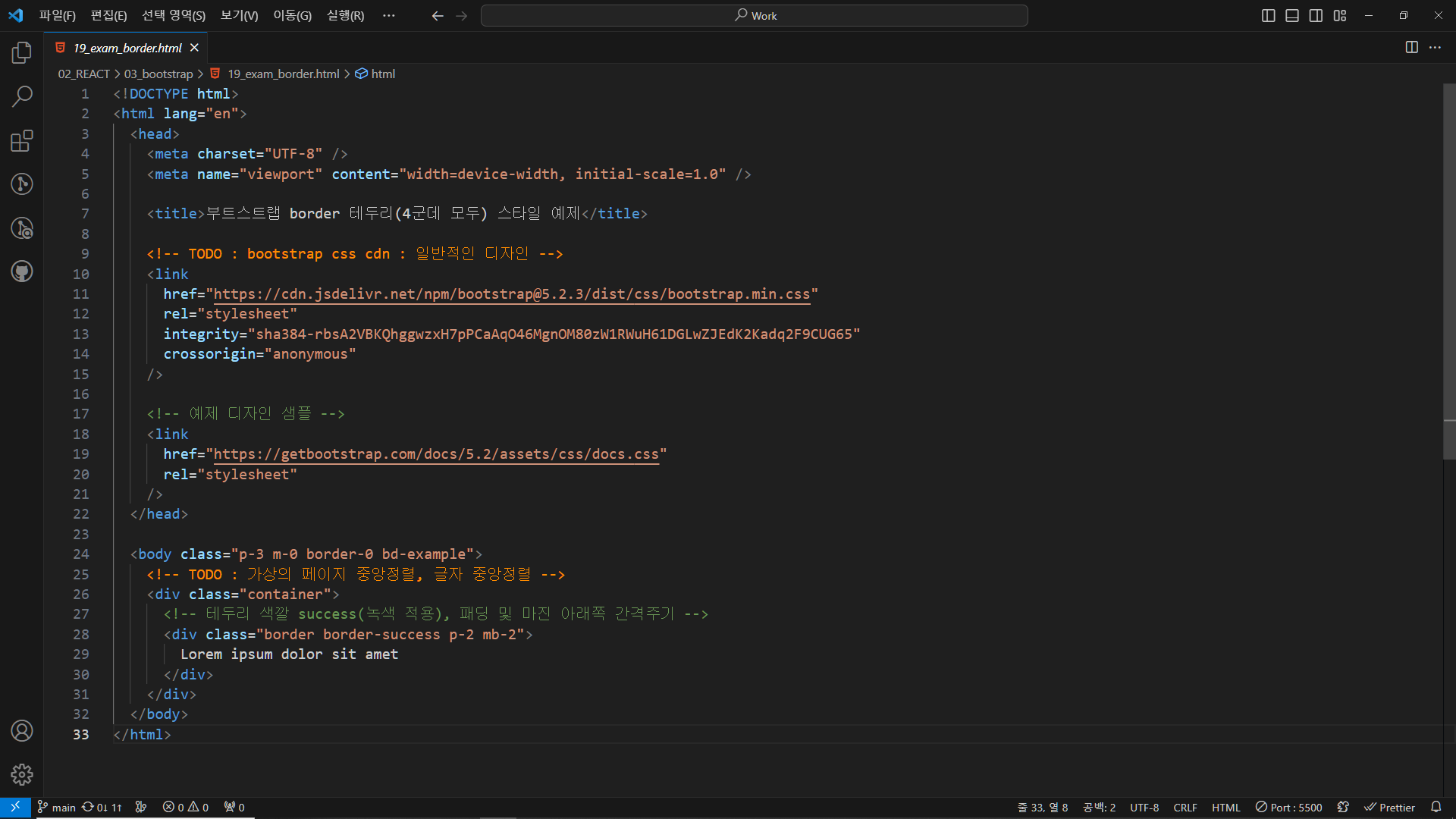Image resolution: width=1456 pixels, height=819 pixels.
Task: Open the Accounts icon in activity bar
Action: (22, 730)
